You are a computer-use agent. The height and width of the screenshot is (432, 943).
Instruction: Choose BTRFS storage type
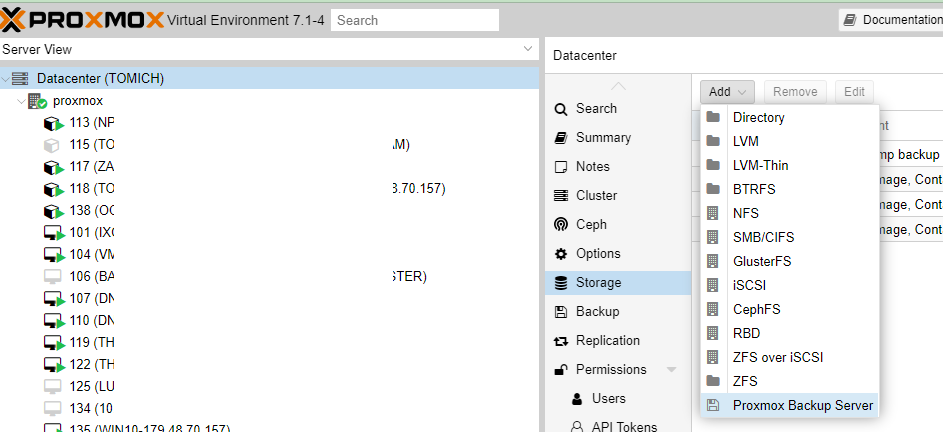tap(789, 190)
